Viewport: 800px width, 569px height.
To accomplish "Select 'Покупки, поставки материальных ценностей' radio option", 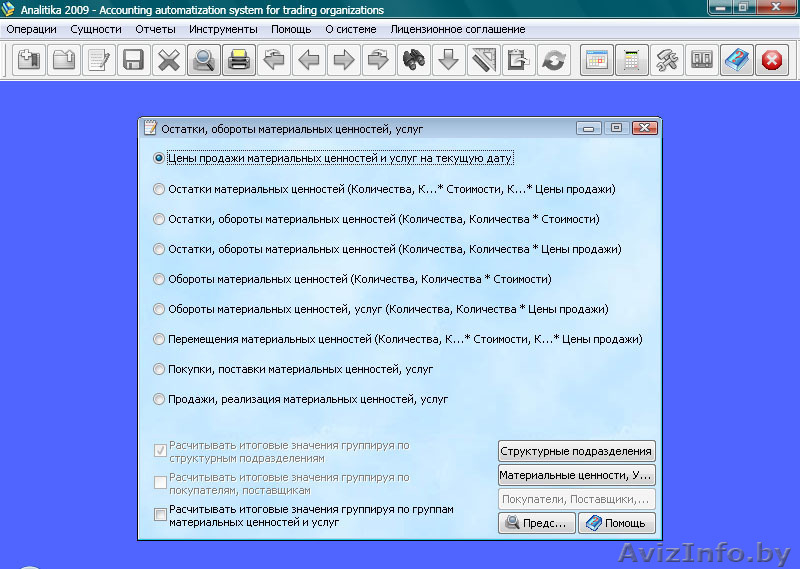I will (x=159, y=369).
